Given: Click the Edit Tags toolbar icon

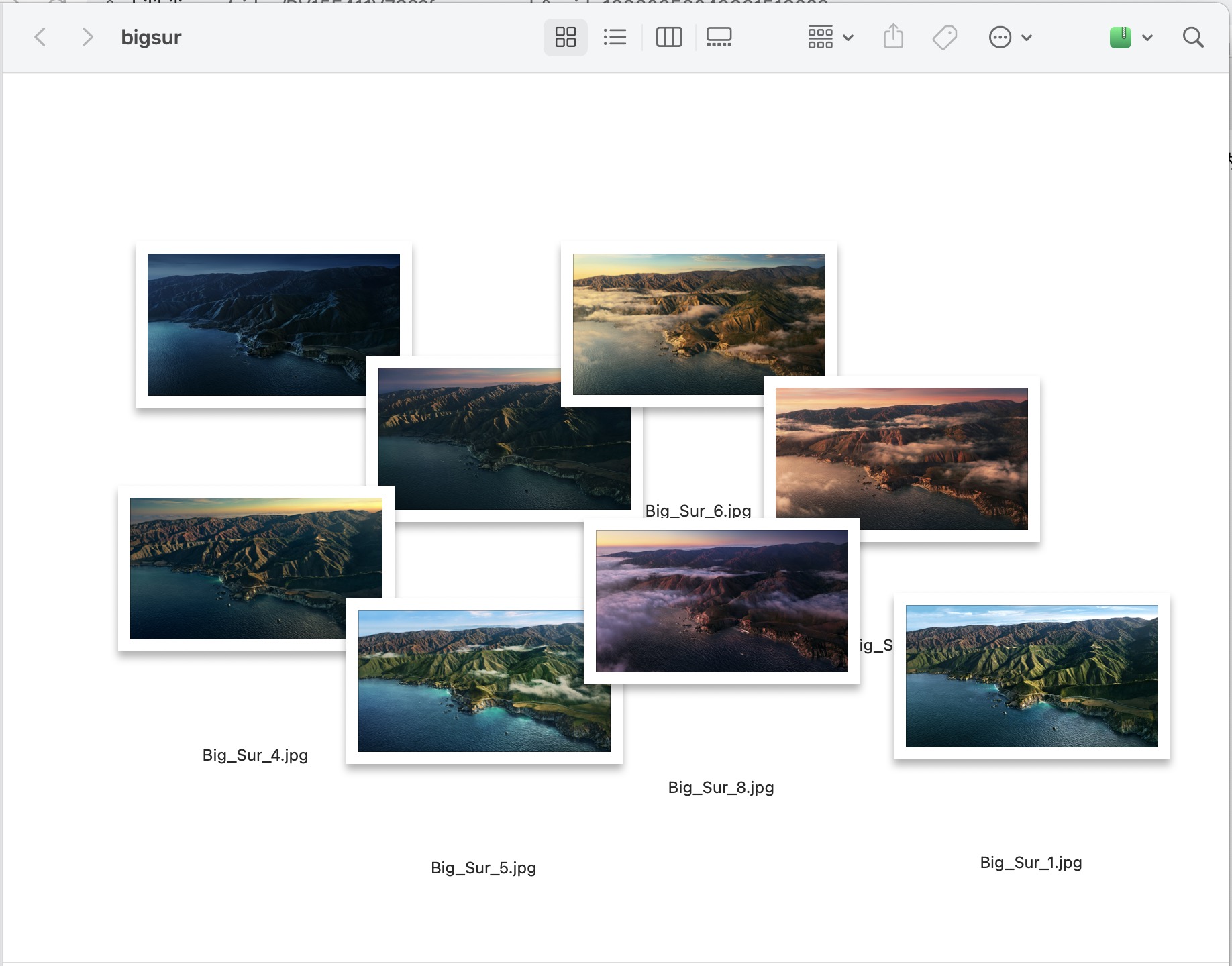Looking at the screenshot, I should [x=945, y=37].
